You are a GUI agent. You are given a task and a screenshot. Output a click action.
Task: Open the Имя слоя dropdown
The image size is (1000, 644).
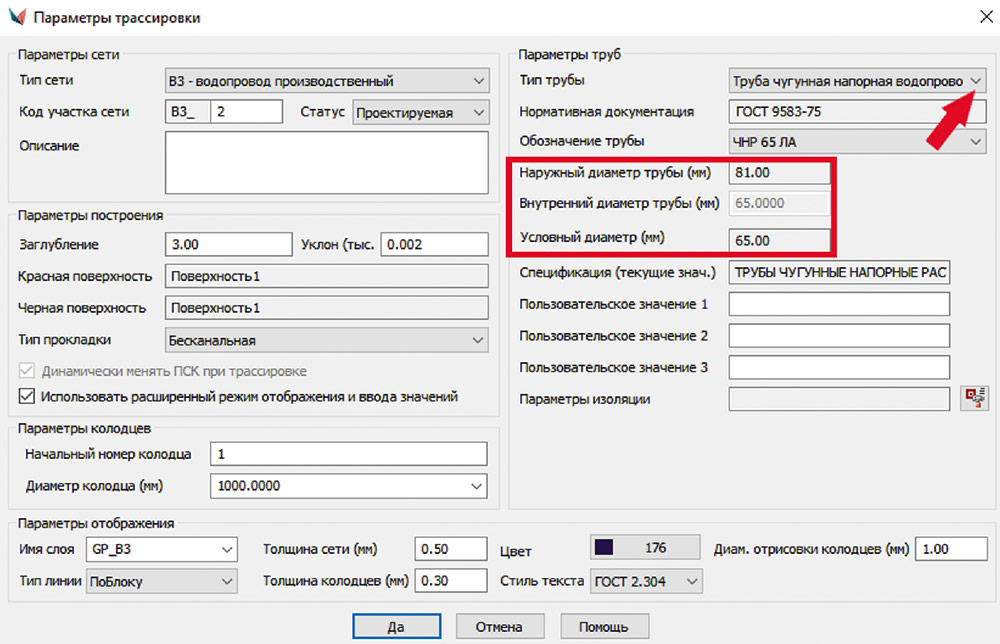pos(227,549)
